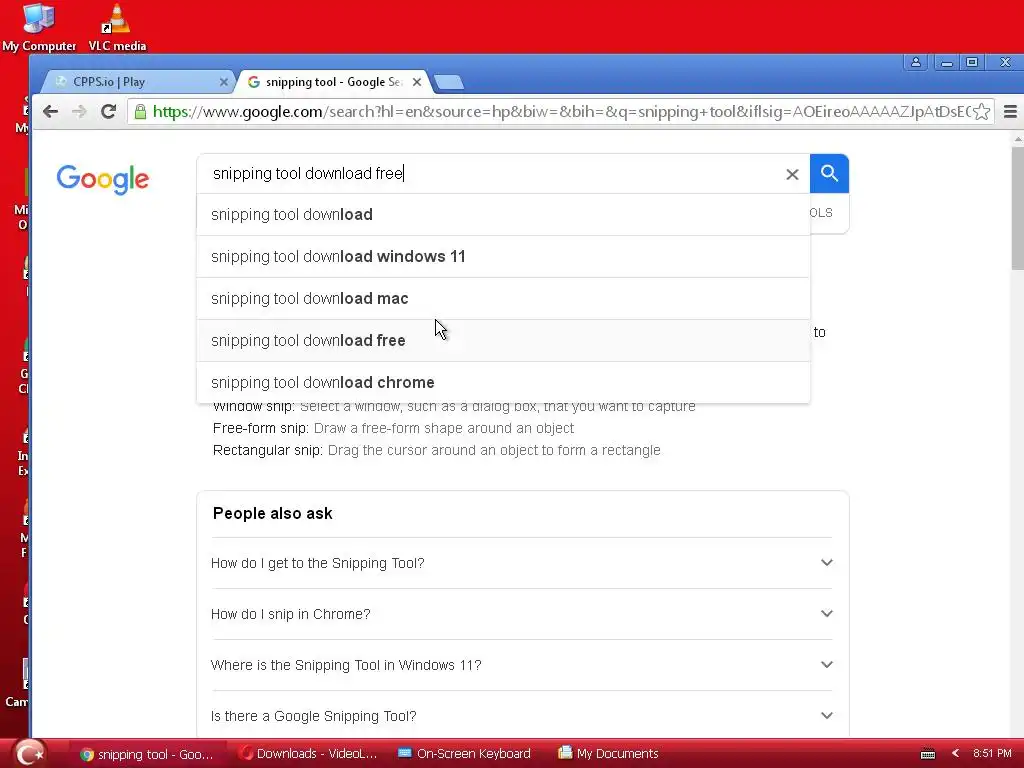Open Chrome 'snipping tool - Goo...' taskbar button
The image size is (1024, 768).
(147, 754)
